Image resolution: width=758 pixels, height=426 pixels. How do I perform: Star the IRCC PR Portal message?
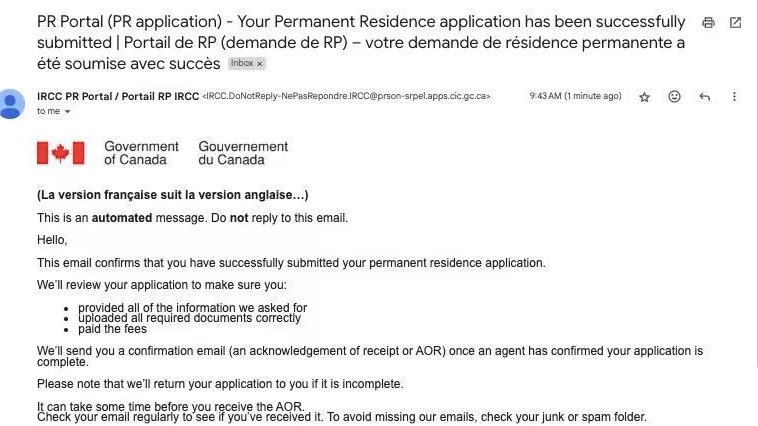[645, 96]
